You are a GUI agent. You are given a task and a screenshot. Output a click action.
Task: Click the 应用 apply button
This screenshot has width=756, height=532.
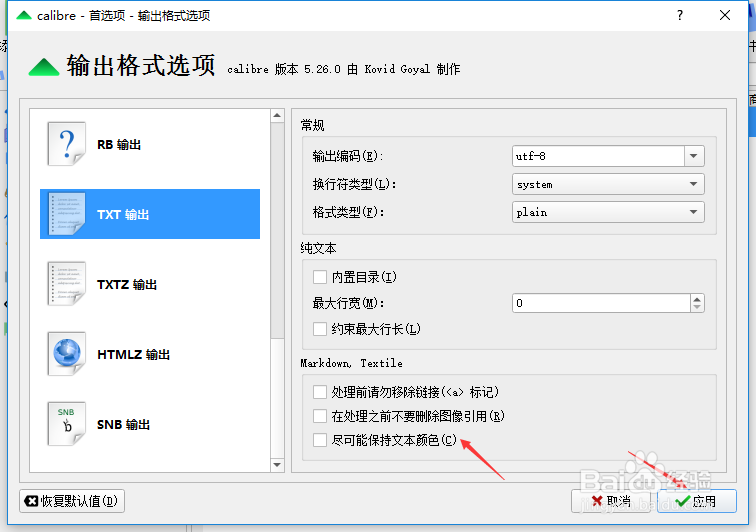click(697, 501)
